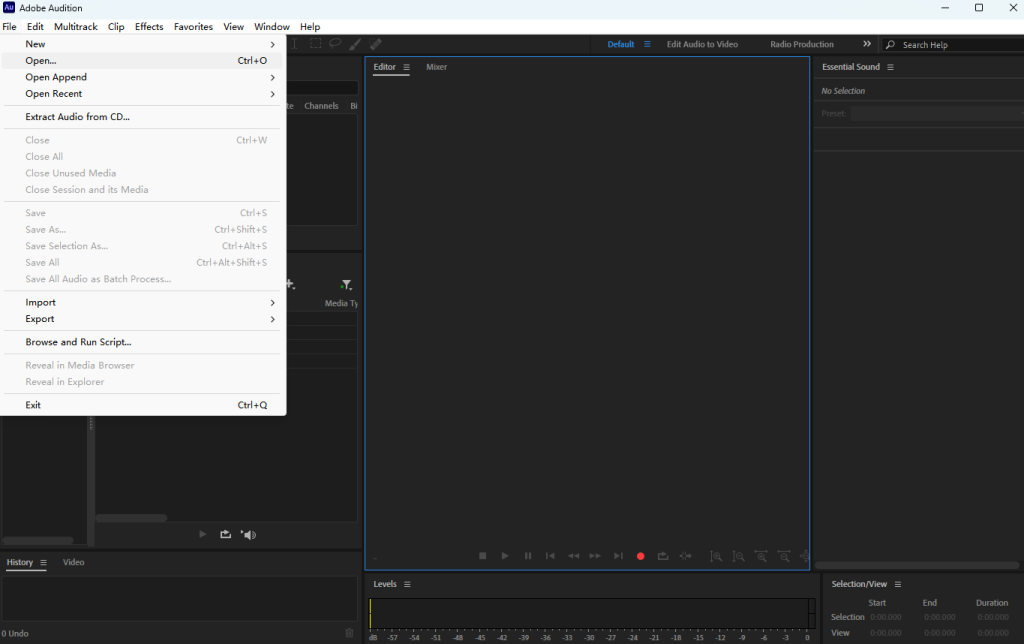Expand the Open Recent submenu
This screenshot has width=1024, height=644.
click(x=142, y=93)
